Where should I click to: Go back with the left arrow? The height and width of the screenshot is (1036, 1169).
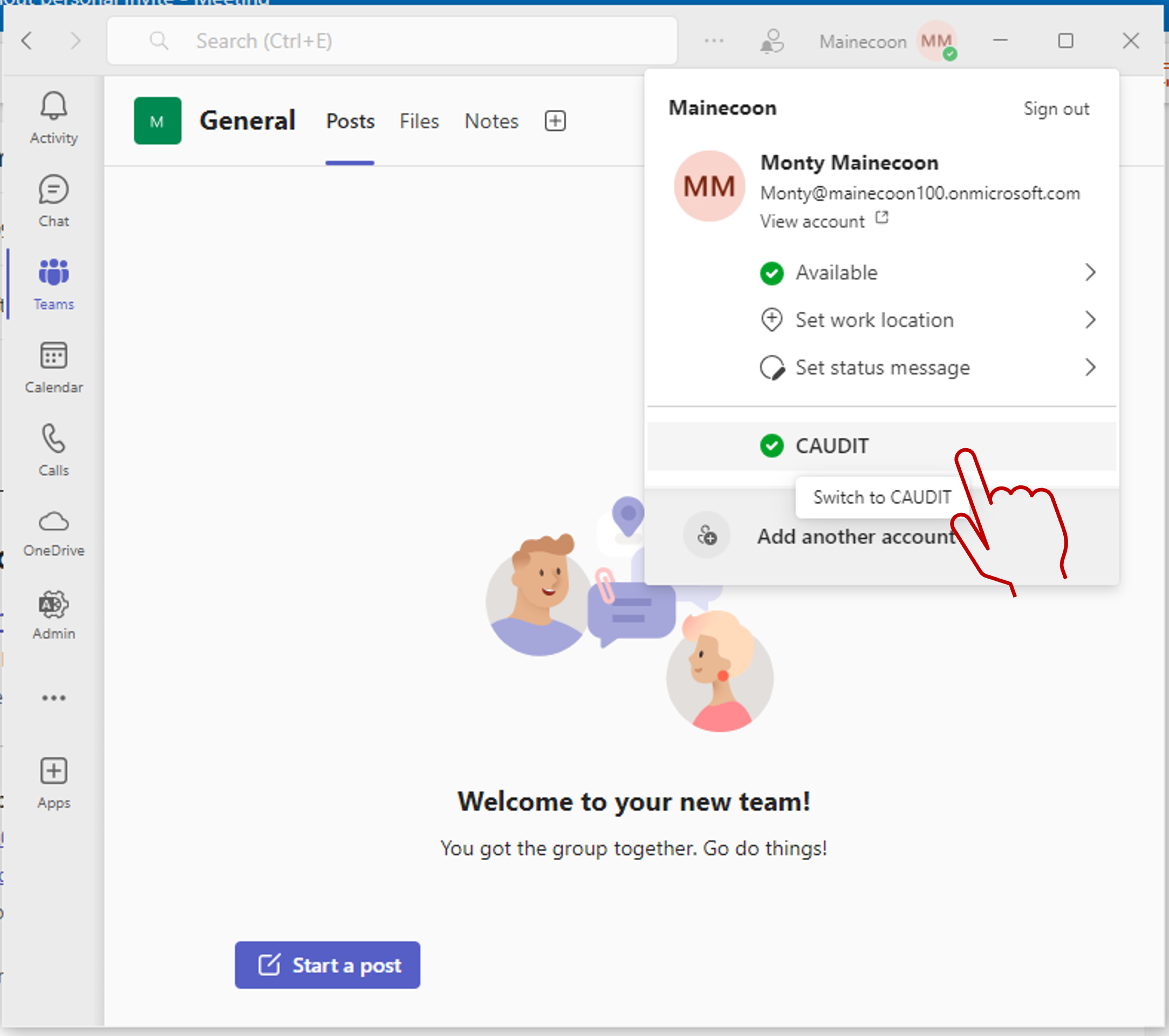(26, 40)
